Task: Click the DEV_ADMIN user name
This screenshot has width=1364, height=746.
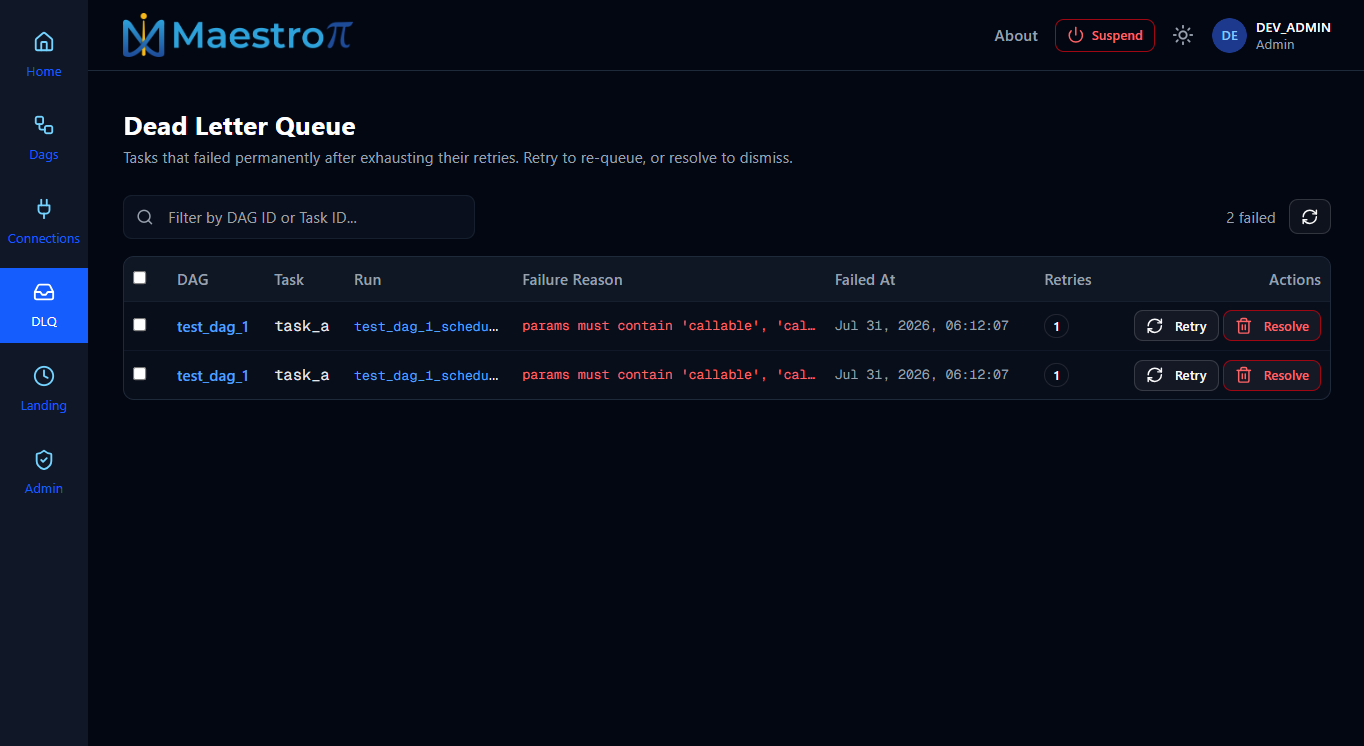Action: 1293,28
